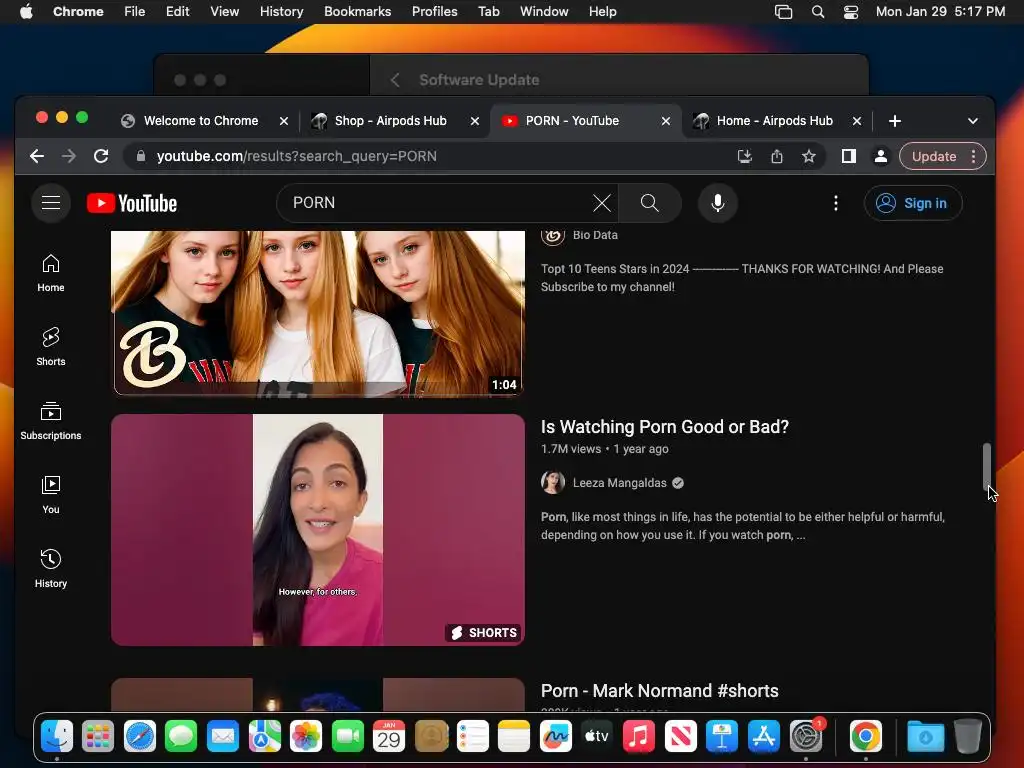
Task: Click the page vertical scrollbar thumb
Action: (987, 467)
